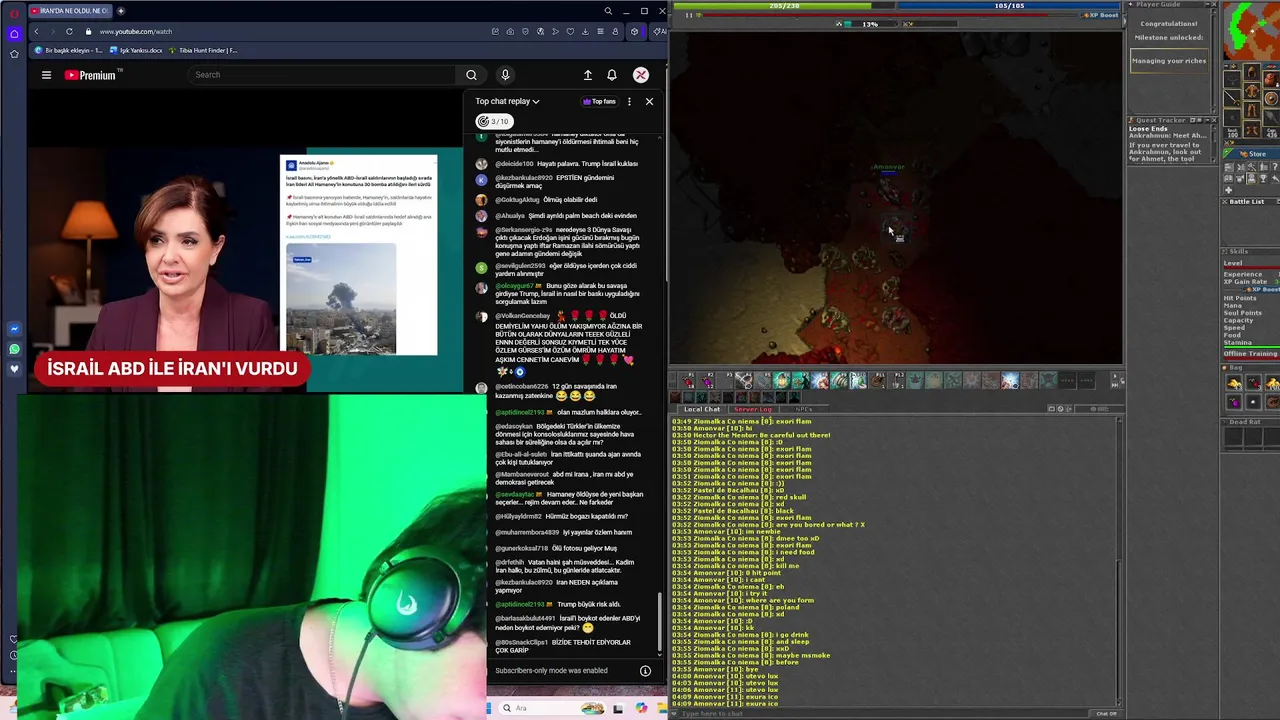The height and width of the screenshot is (720, 1280).
Task: Open the YouTube hamburger guide menu
Action: click(x=46, y=75)
